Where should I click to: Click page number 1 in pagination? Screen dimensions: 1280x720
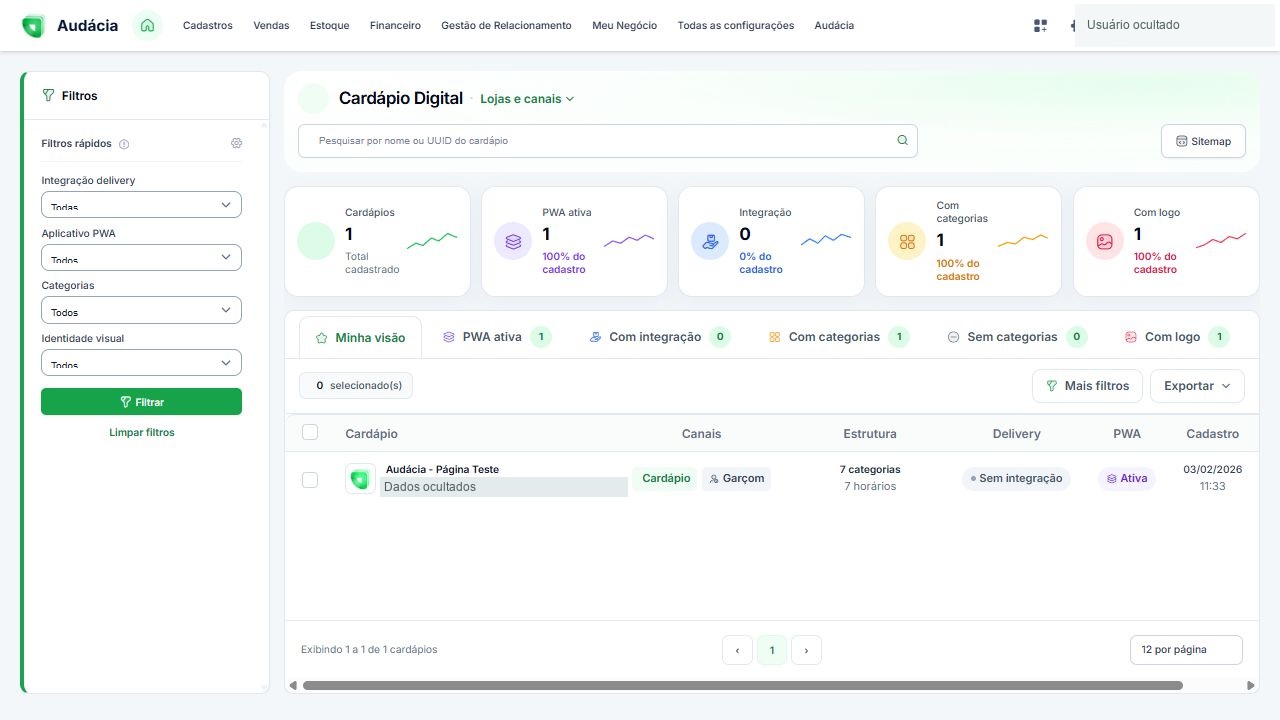(772, 650)
